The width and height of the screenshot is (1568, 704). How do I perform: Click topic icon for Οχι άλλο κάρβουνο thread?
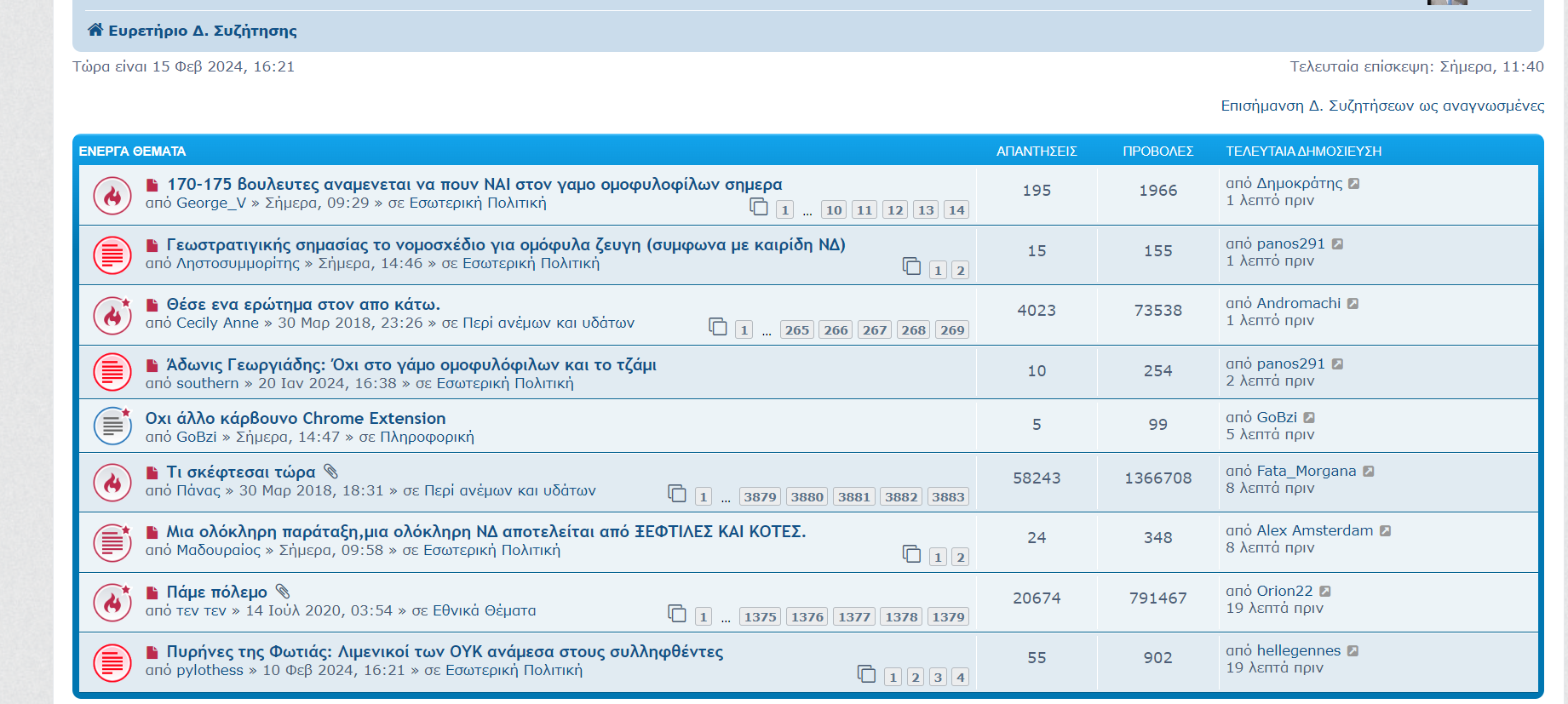click(112, 426)
